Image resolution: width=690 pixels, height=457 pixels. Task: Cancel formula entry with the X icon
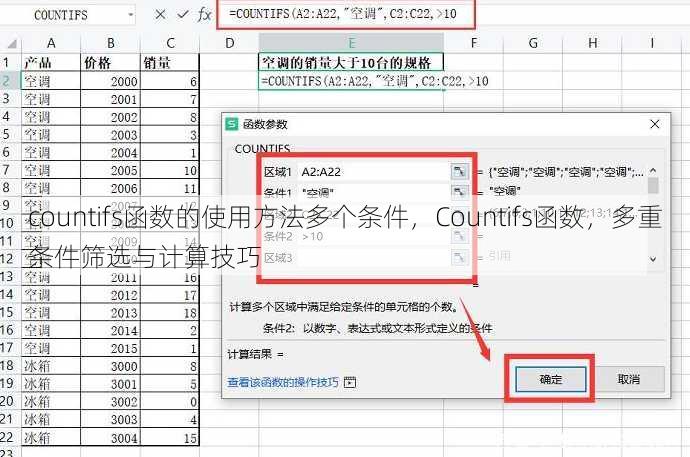pyautogui.click(x=161, y=15)
